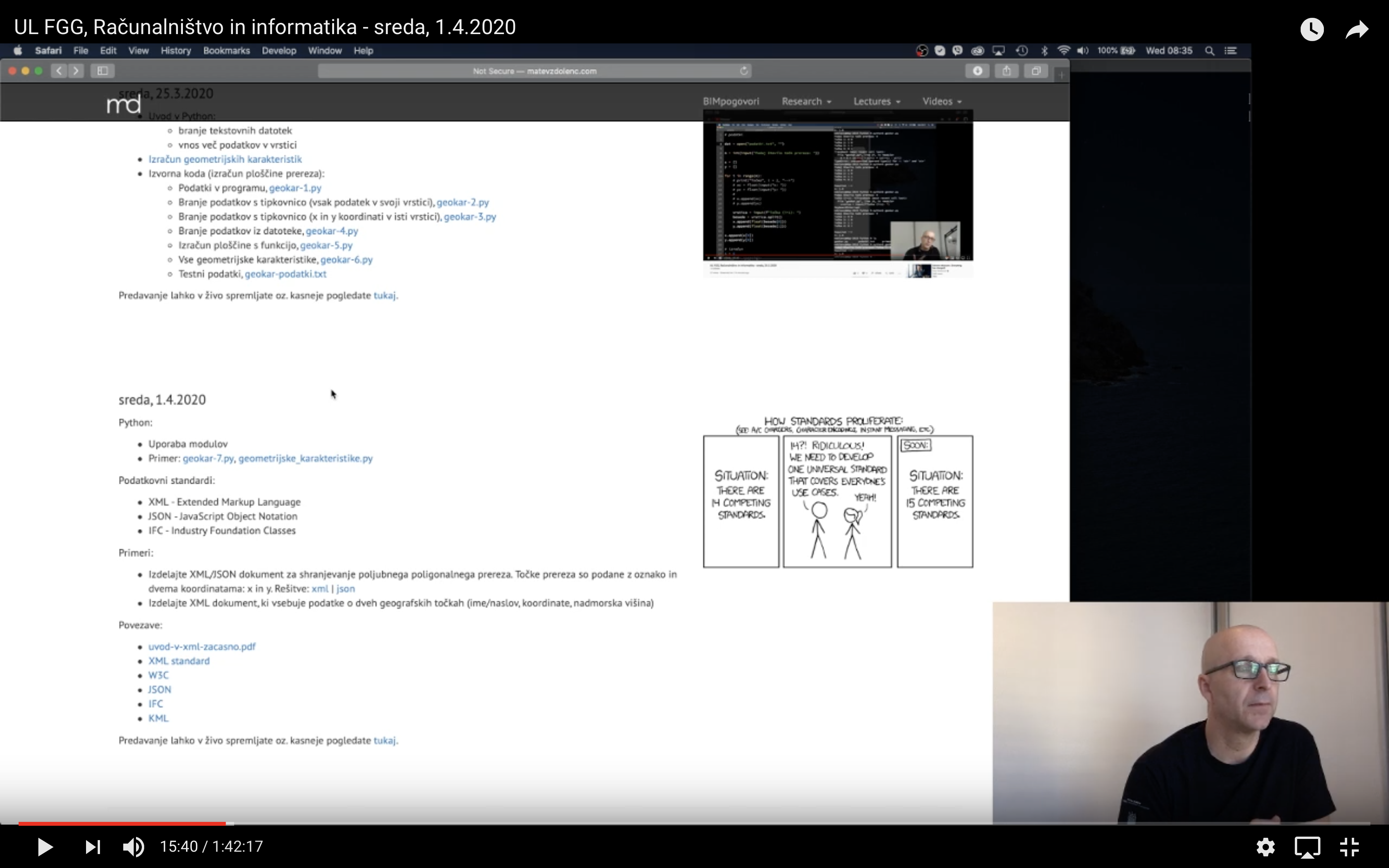Expand the Research dropdown
This screenshot has width=1389, height=868.
click(x=807, y=102)
